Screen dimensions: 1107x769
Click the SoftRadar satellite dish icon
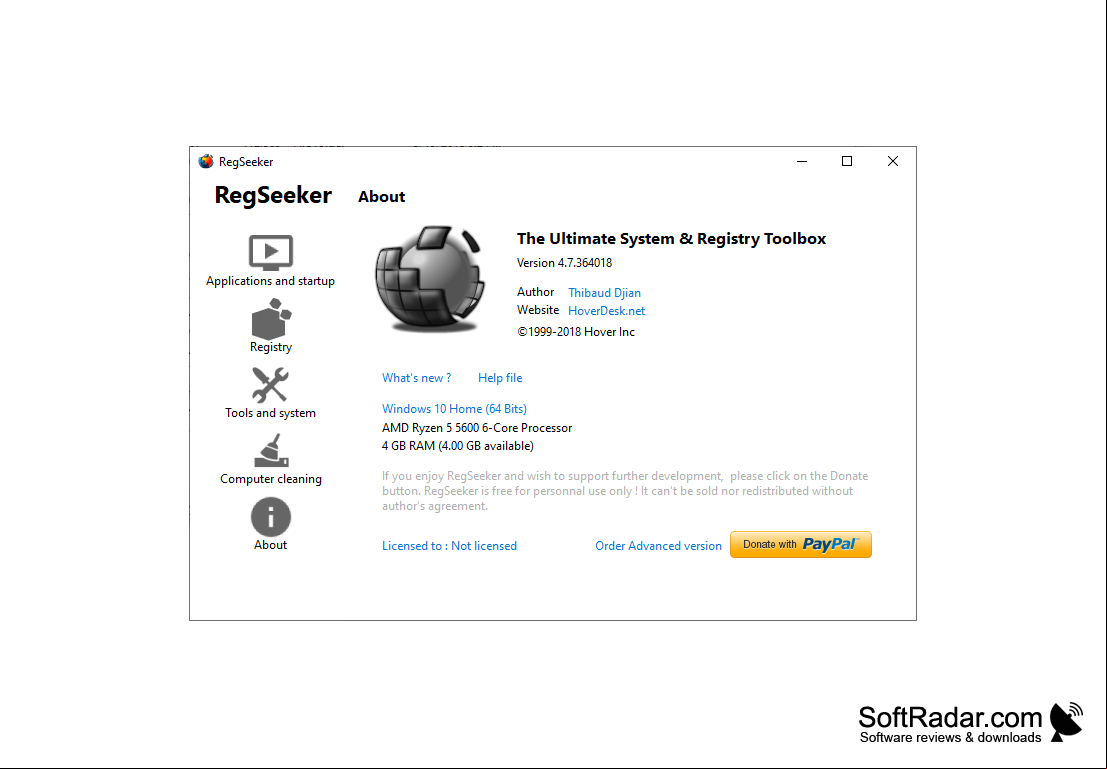tap(1067, 722)
